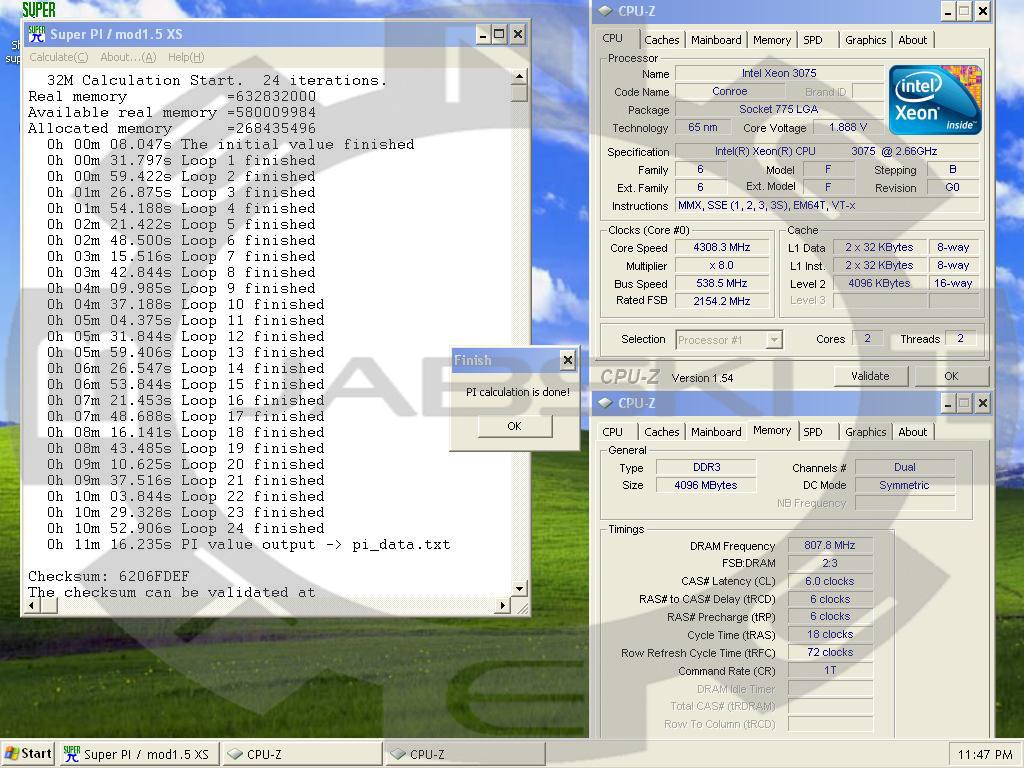
Task: Click the Rated FSB value 2154.2 MHz
Action: click(x=722, y=301)
